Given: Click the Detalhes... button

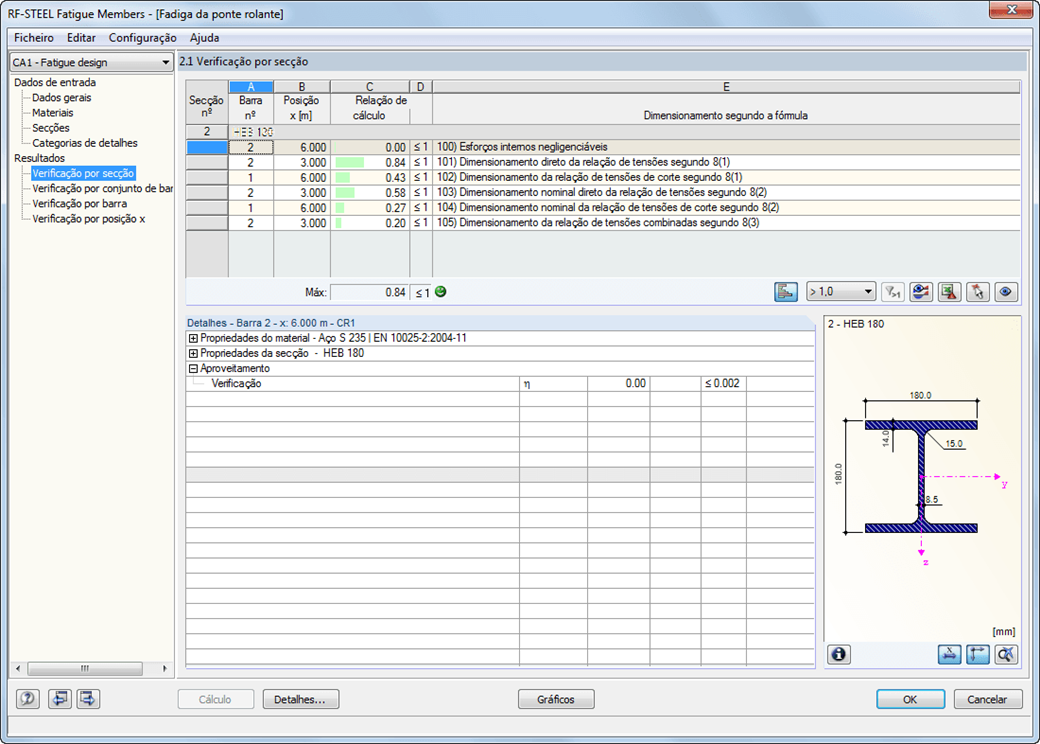Looking at the screenshot, I should (x=300, y=699).
